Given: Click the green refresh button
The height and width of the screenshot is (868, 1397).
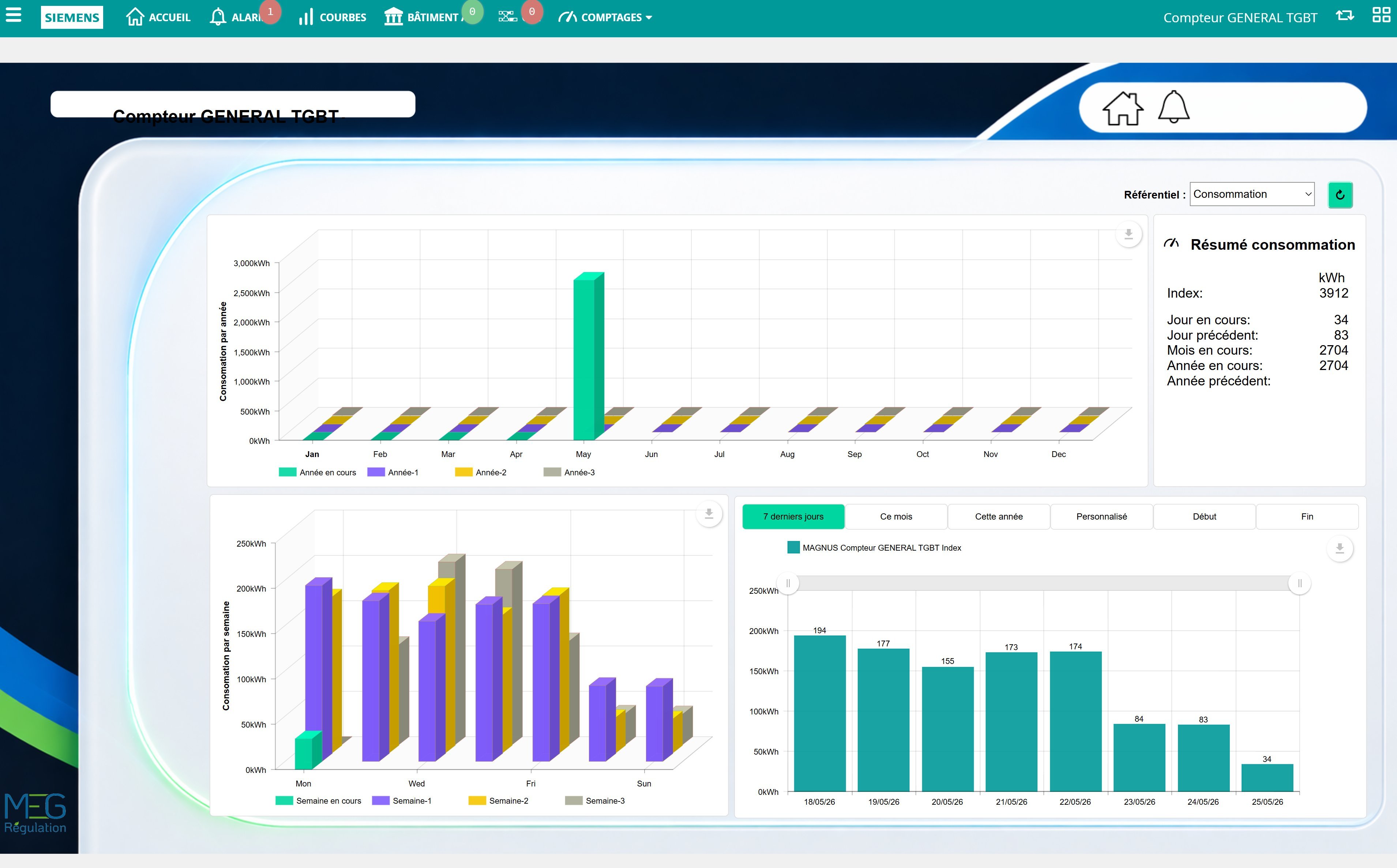Looking at the screenshot, I should tap(1340, 195).
